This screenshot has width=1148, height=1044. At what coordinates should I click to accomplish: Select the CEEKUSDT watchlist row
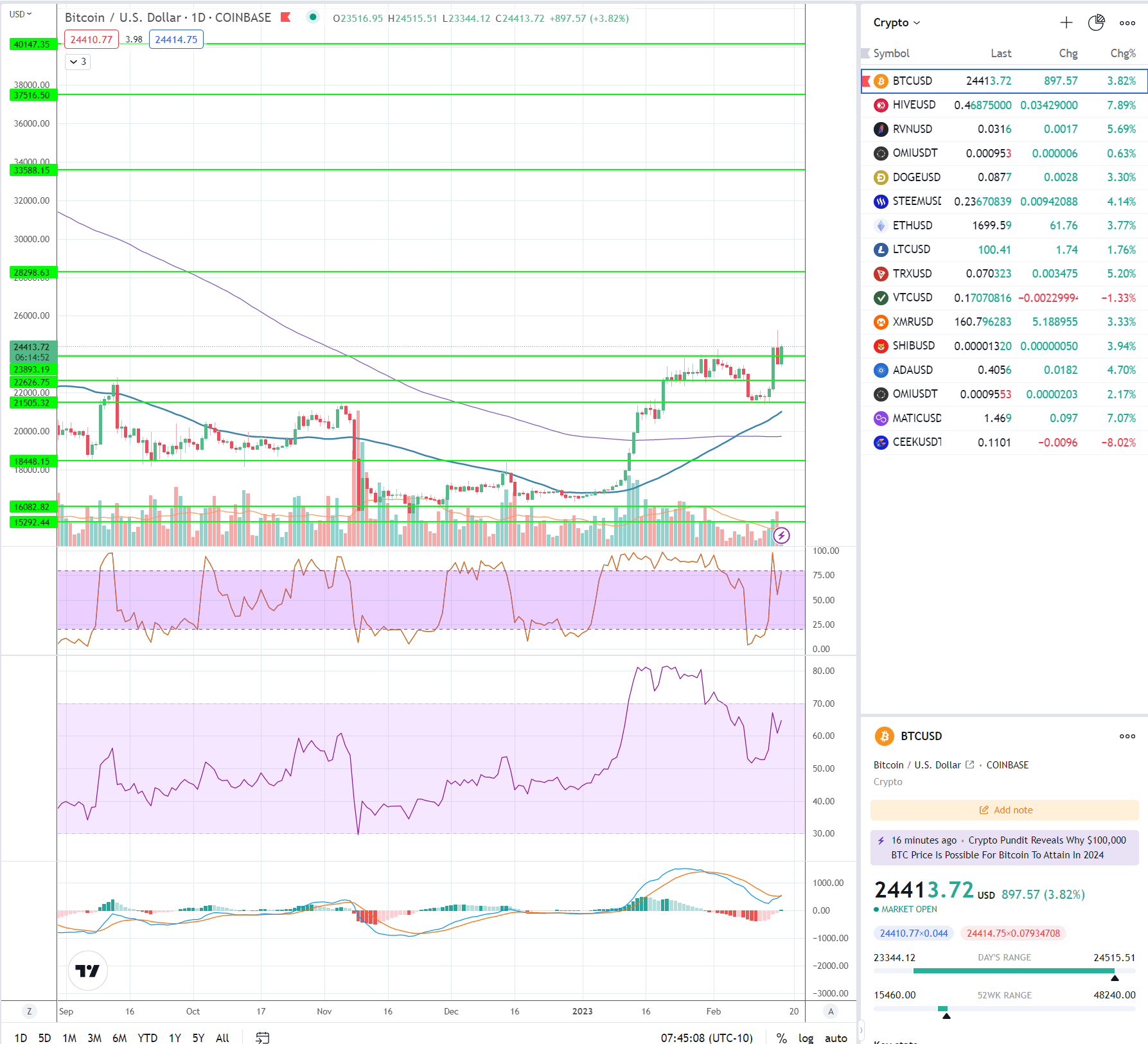coord(1005,443)
